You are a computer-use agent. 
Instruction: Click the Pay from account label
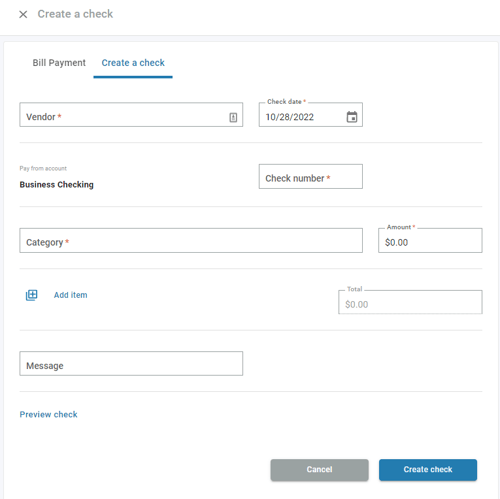[x=43, y=168]
